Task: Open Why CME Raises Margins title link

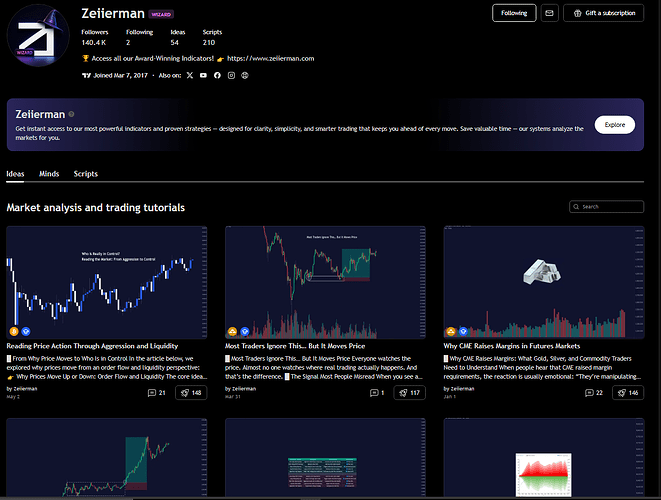Action: click(x=511, y=346)
